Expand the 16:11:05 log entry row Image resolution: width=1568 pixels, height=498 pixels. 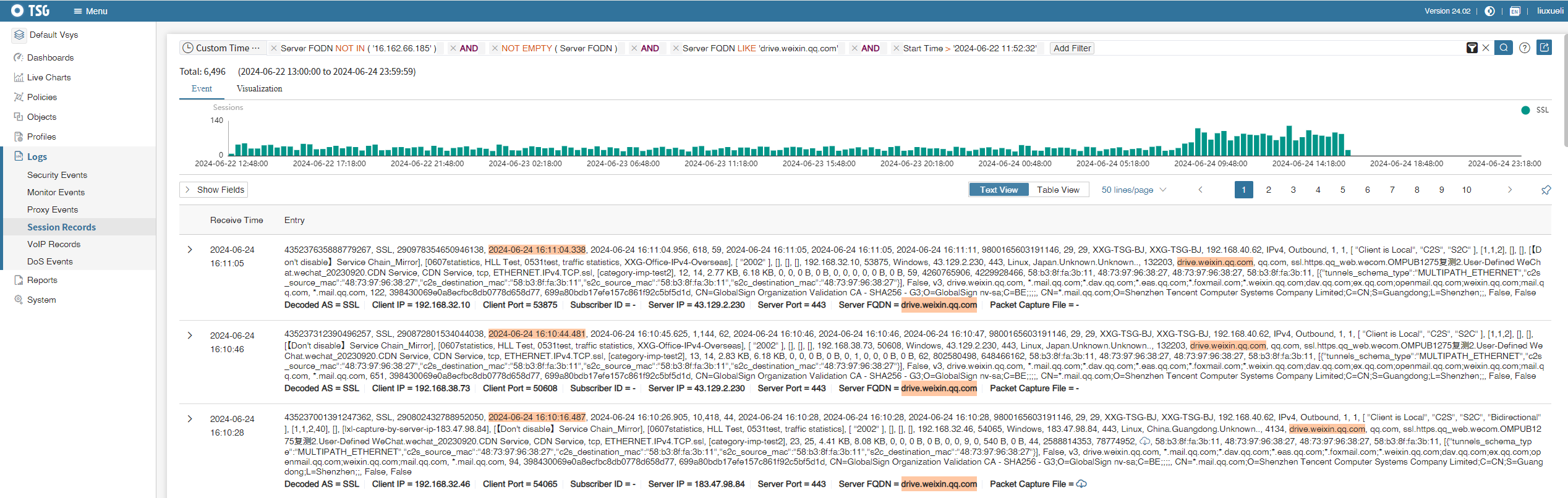coord(190,250)
